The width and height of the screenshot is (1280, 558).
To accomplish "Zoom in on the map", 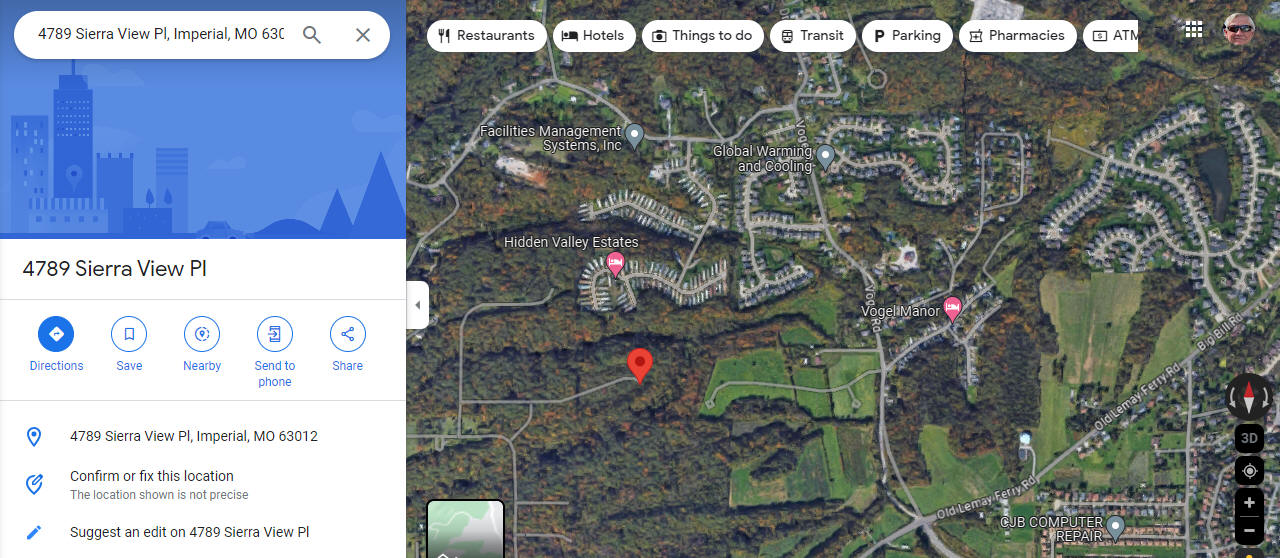I will [1249, 503].
